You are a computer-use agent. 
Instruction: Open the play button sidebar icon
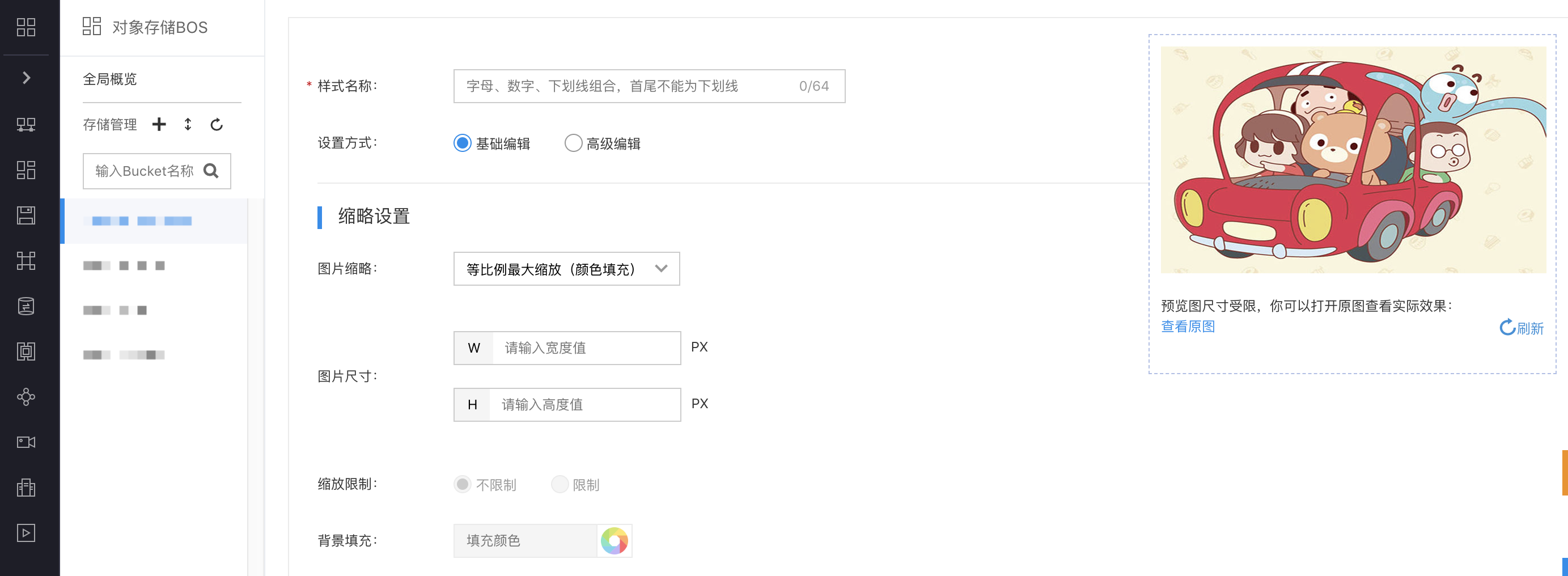coord(26,533)
